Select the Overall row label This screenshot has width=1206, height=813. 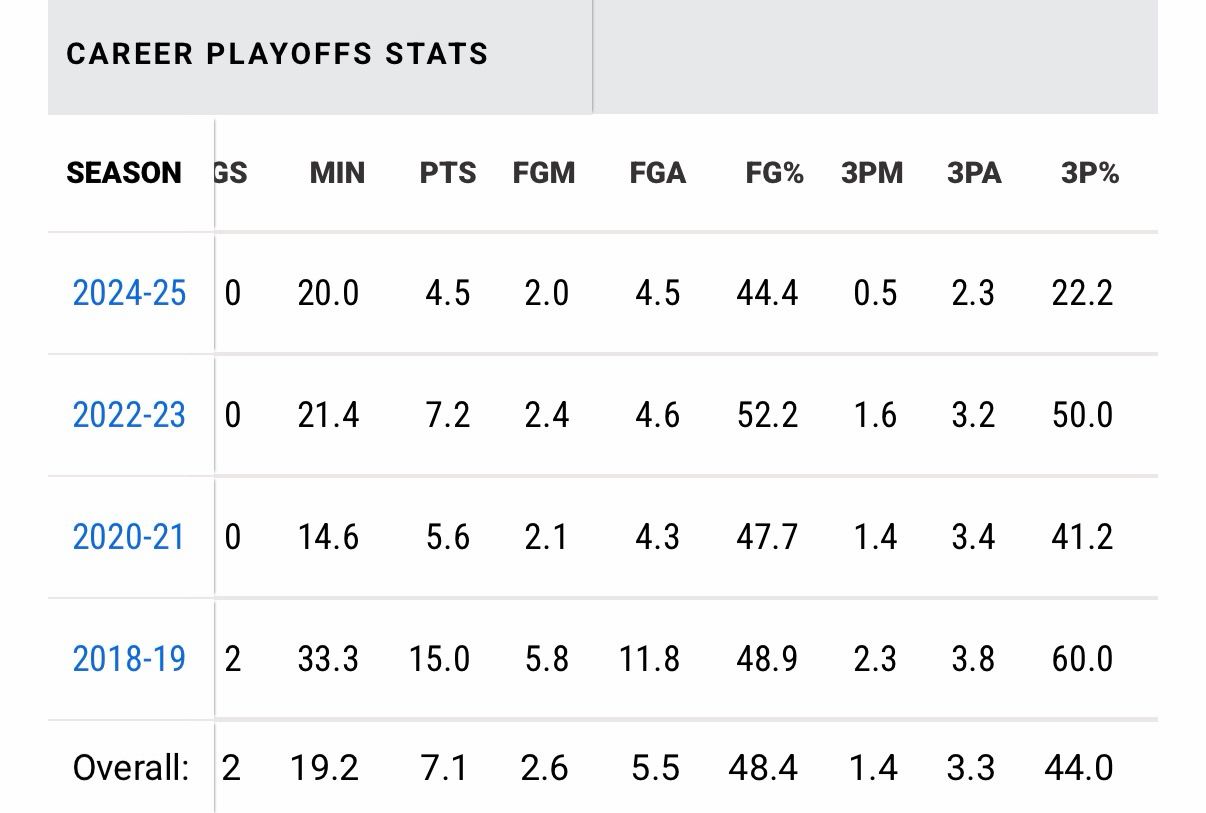point(130,768)
